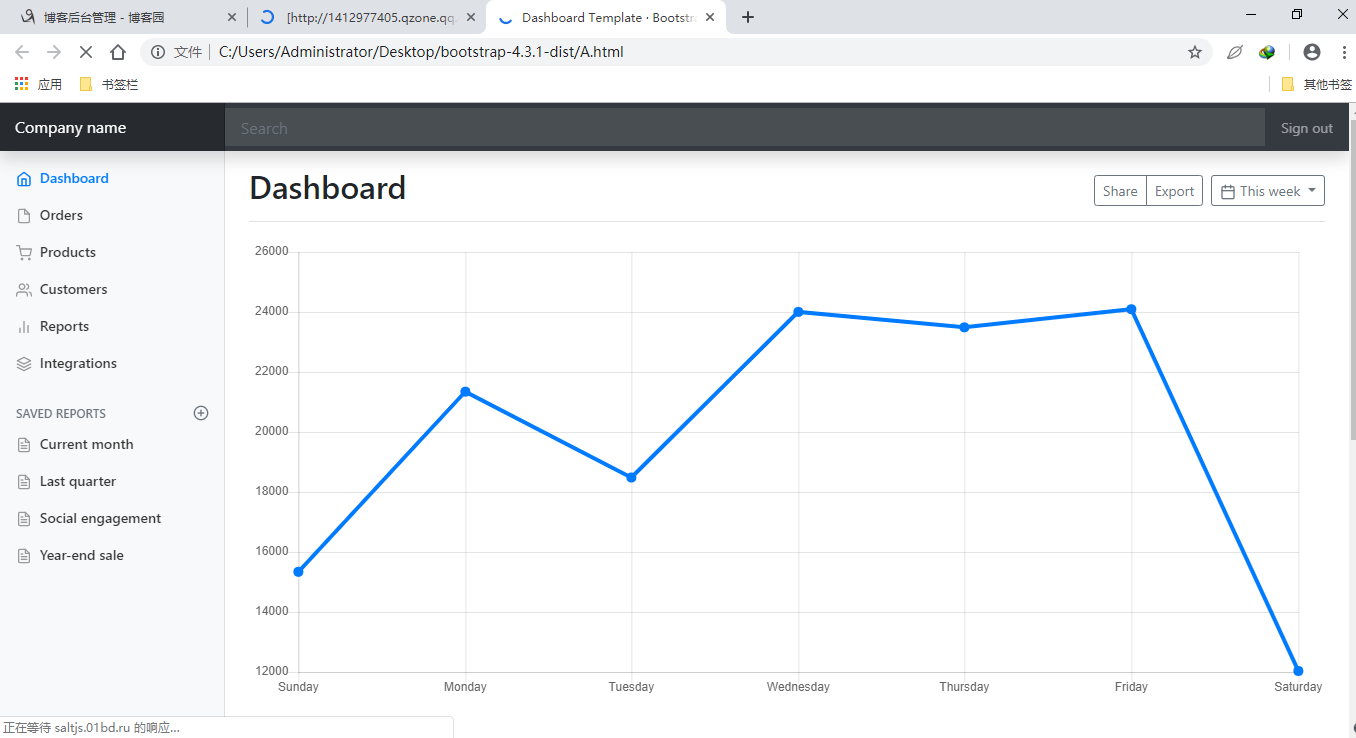Screen dimensions: 1356x738
Task: Select the Dashboard Template tab
Action: coord(605,17)
